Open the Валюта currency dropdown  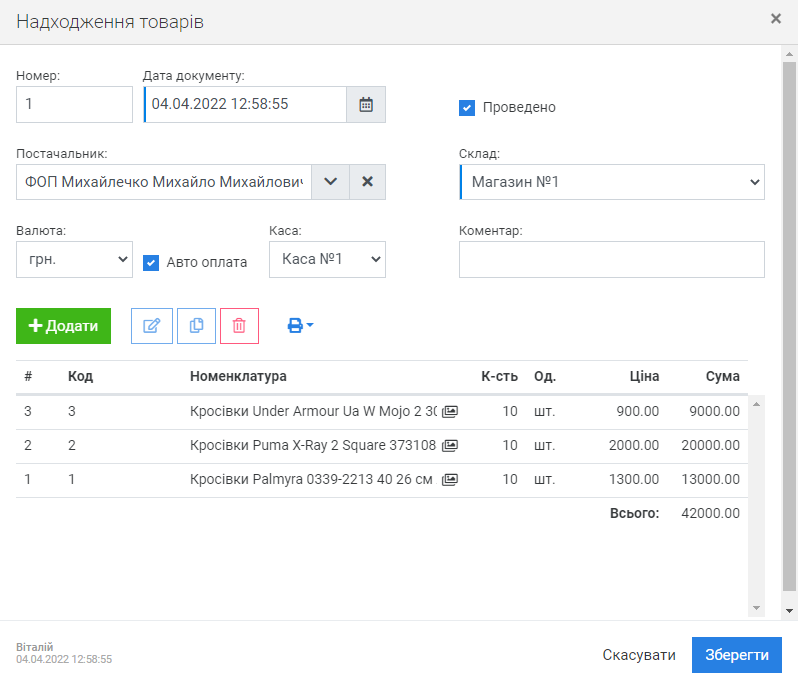[x=74, y=259]
